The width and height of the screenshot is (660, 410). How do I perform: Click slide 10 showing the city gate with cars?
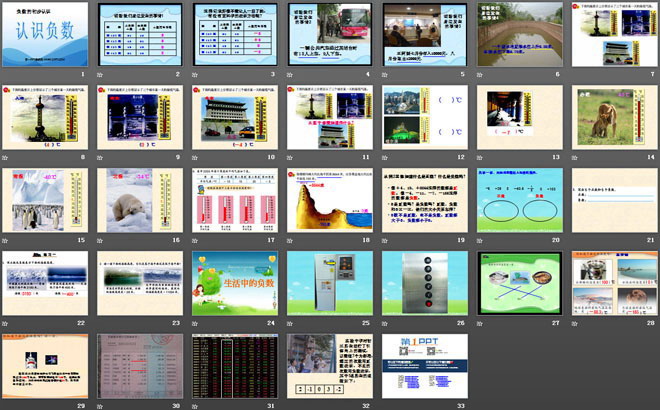pyautogui.click(x=232, y=118)
